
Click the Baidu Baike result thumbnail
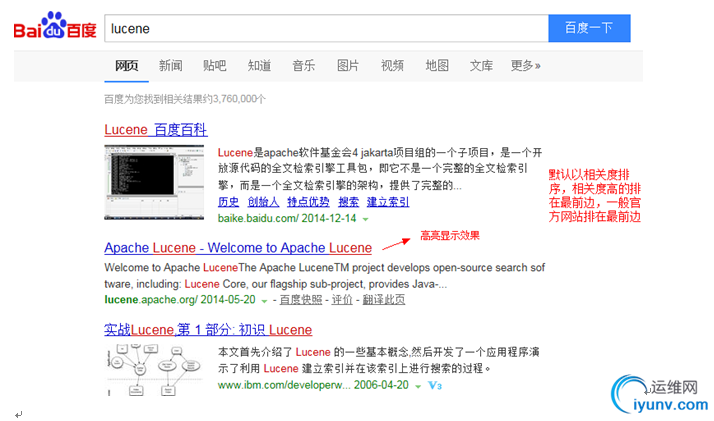click(x=154, y=183)
